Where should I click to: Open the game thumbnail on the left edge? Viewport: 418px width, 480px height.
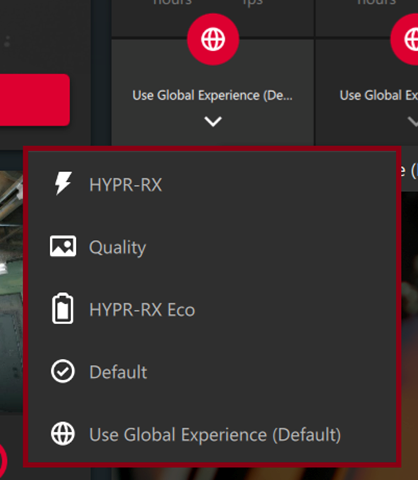click(x=11, y=293)
